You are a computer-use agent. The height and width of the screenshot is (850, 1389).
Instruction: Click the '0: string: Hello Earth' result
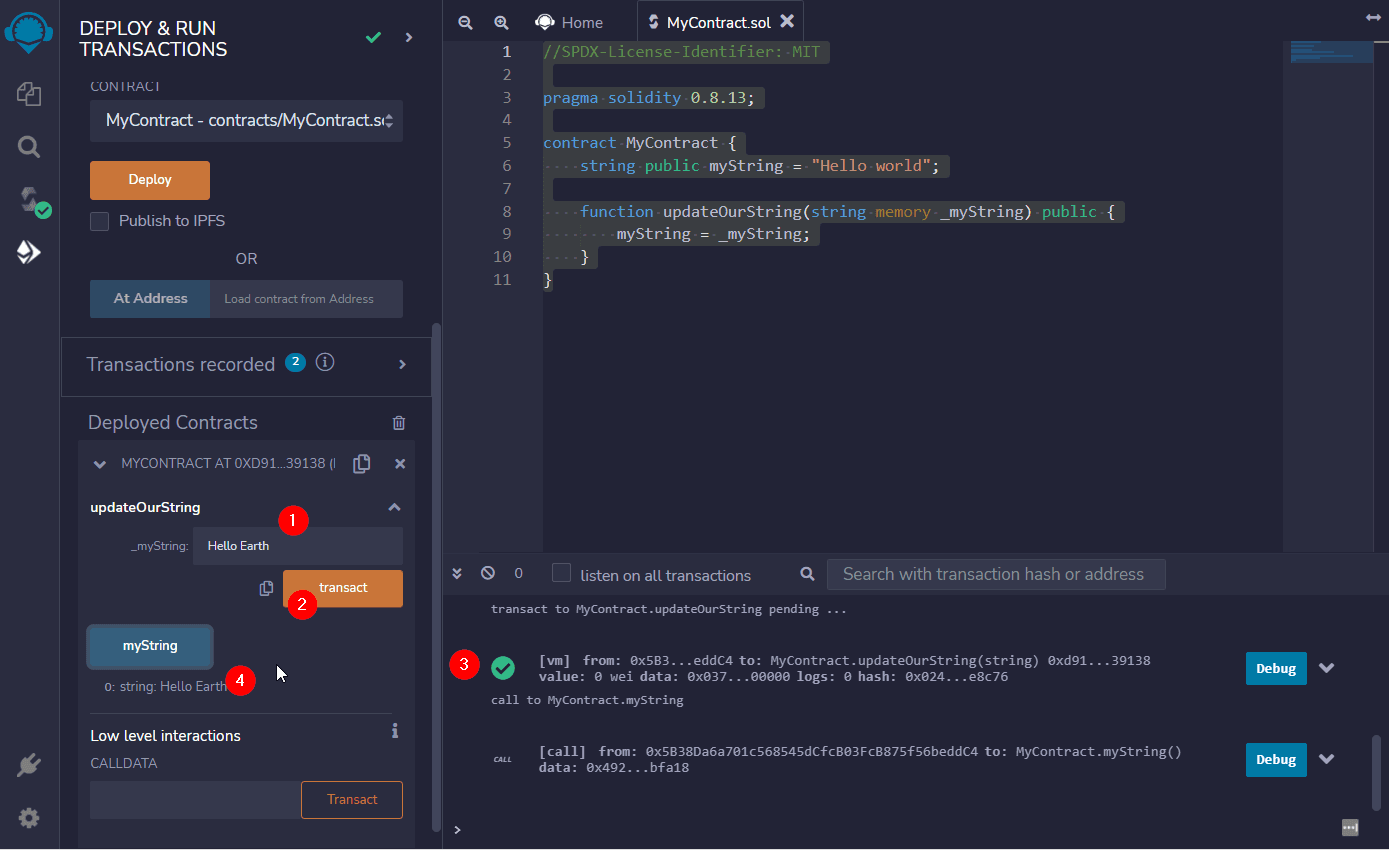[166, 686]
